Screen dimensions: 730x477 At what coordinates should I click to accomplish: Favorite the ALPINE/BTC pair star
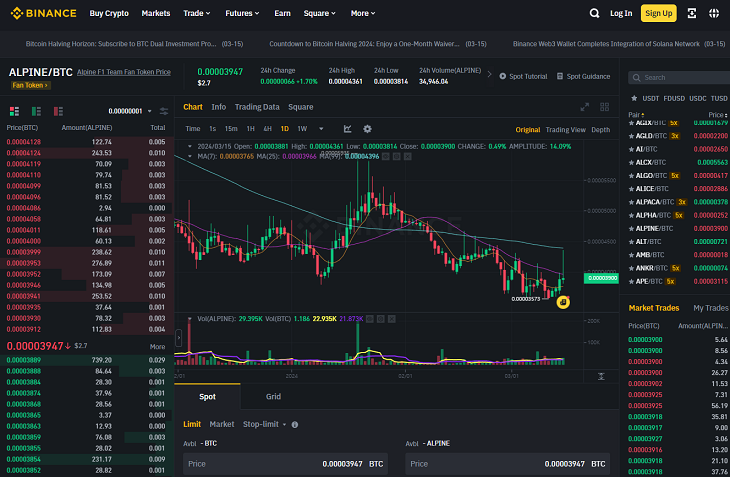(631, 228)
